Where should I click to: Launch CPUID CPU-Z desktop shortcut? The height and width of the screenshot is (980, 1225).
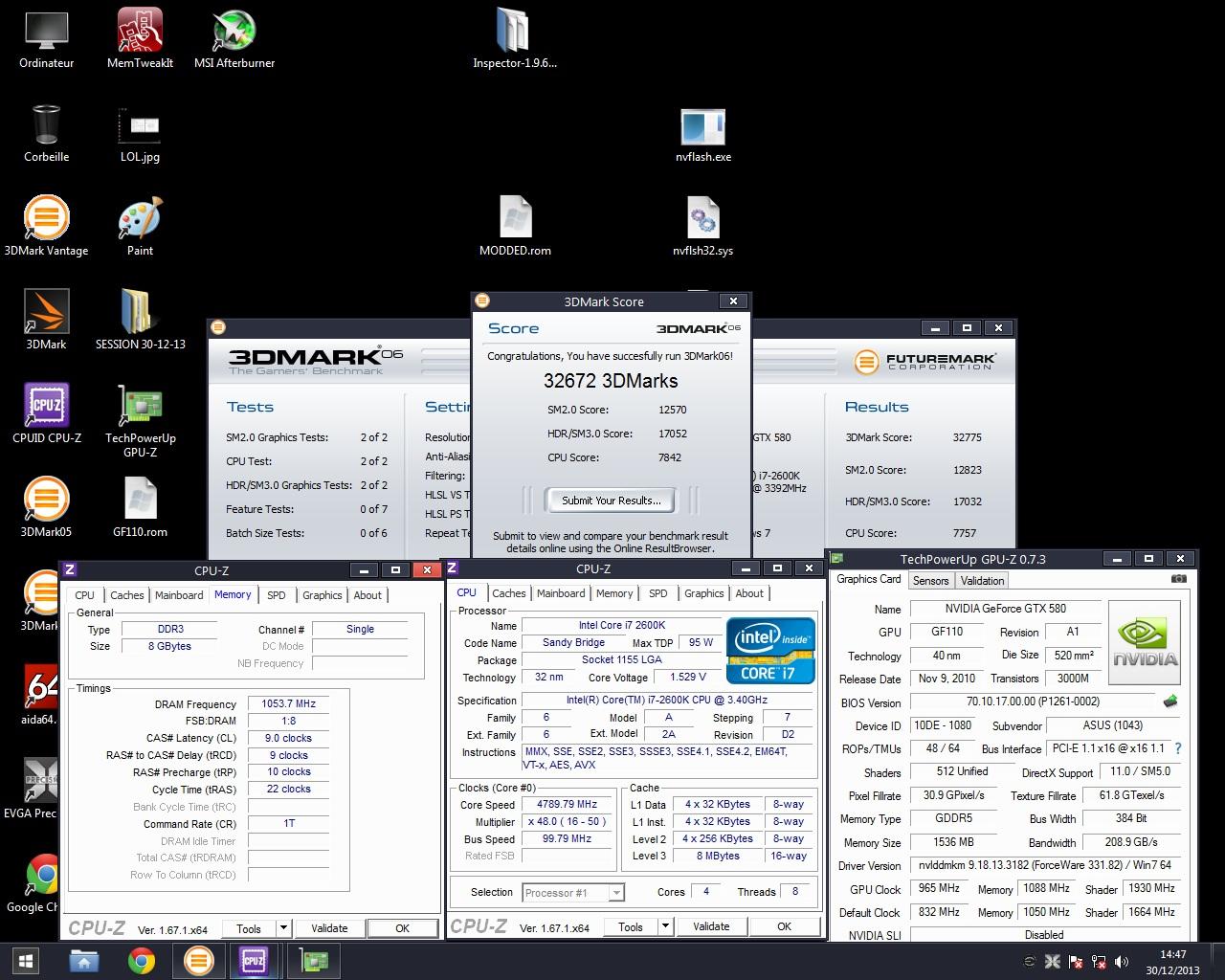click(46, 413)
